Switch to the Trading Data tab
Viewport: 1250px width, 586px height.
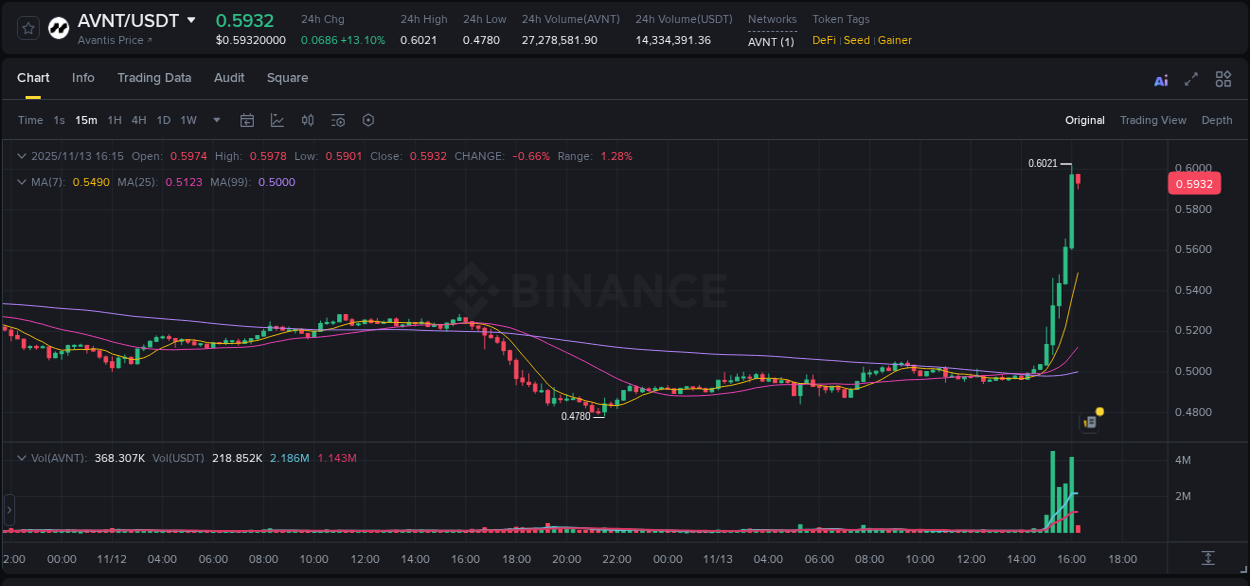tap(154, 78)
